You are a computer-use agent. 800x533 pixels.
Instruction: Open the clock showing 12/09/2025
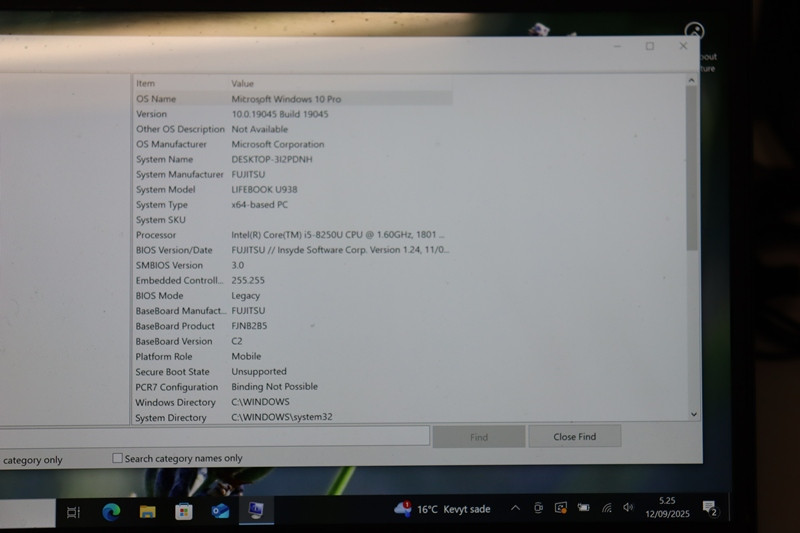pos(667,507)
